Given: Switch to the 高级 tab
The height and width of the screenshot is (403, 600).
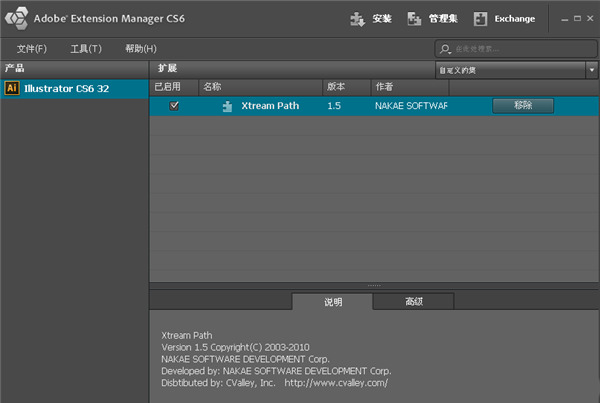Looking at the screenshot, I should pos(416,301).
